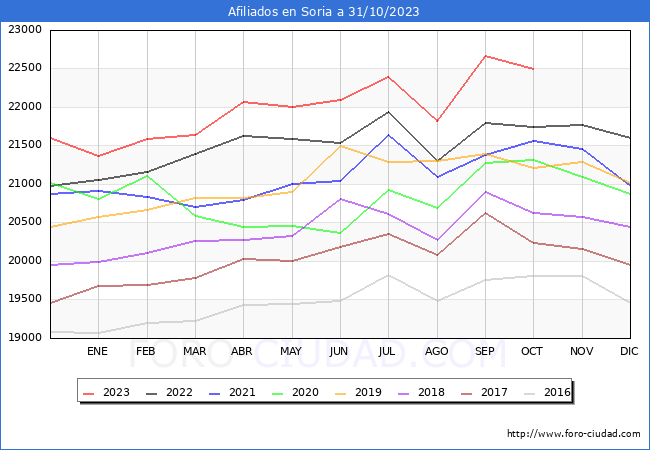
Task: Click the brown 2017 legend color swatch
Action: point(466,393)
